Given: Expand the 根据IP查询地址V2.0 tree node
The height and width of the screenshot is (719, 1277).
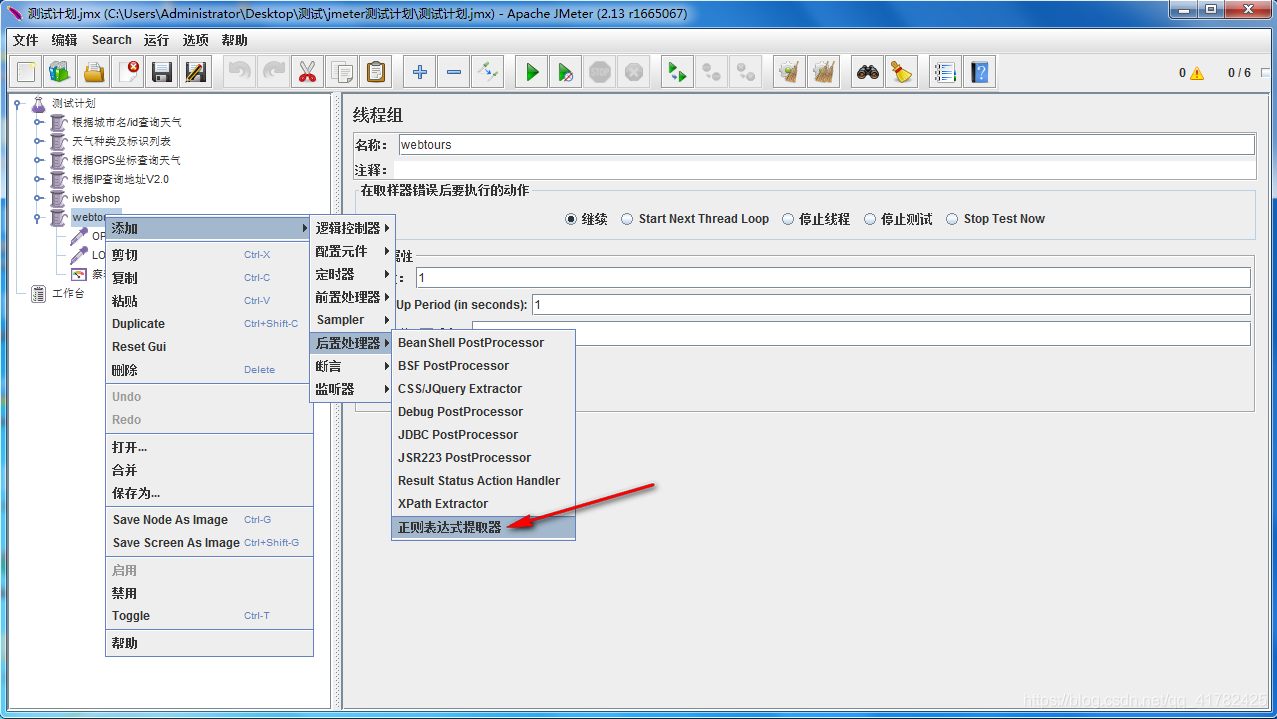Looking at the screenshot, I should pos(39,179).
